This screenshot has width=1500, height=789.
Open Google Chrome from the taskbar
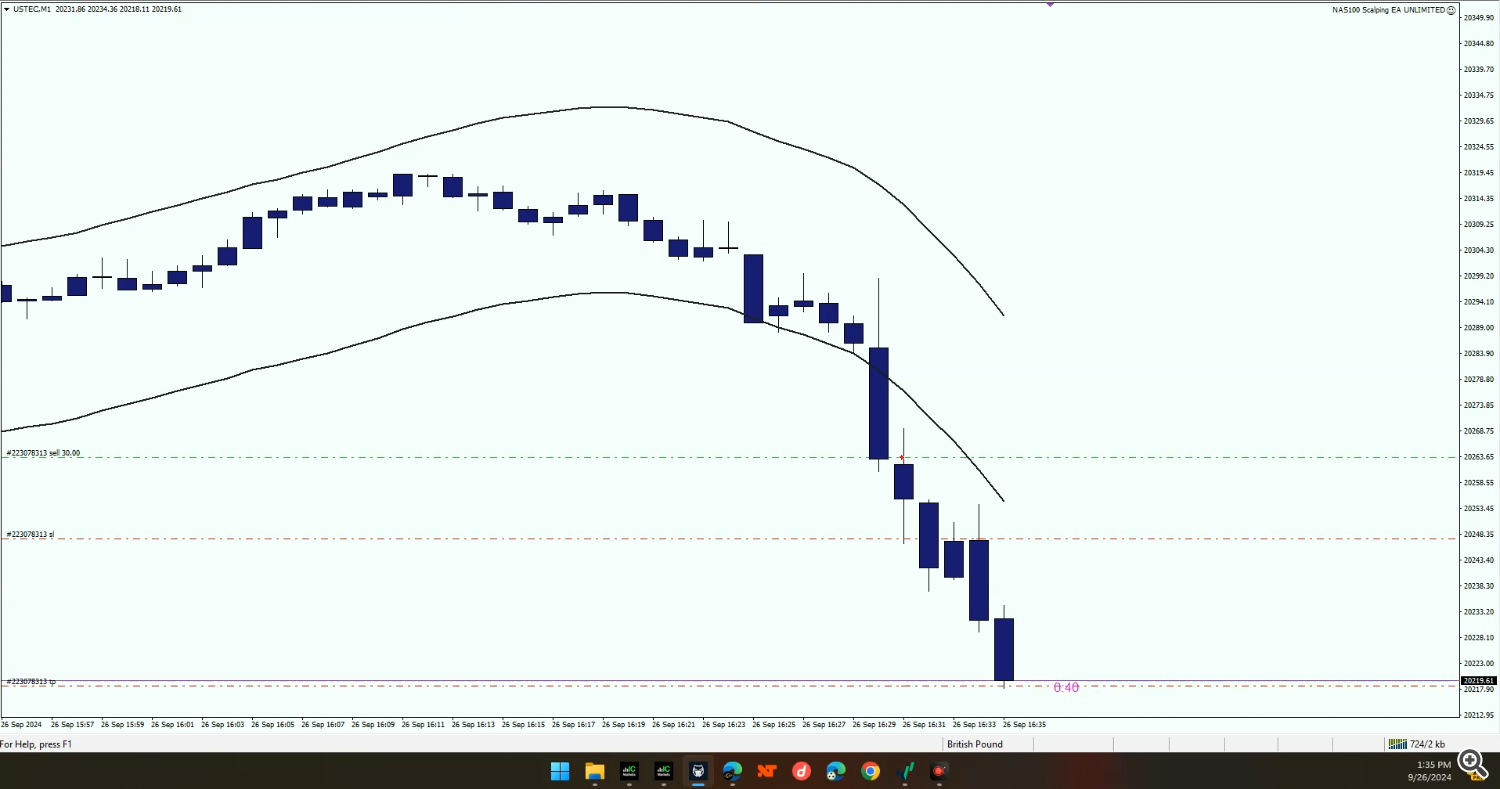(870, 771)
